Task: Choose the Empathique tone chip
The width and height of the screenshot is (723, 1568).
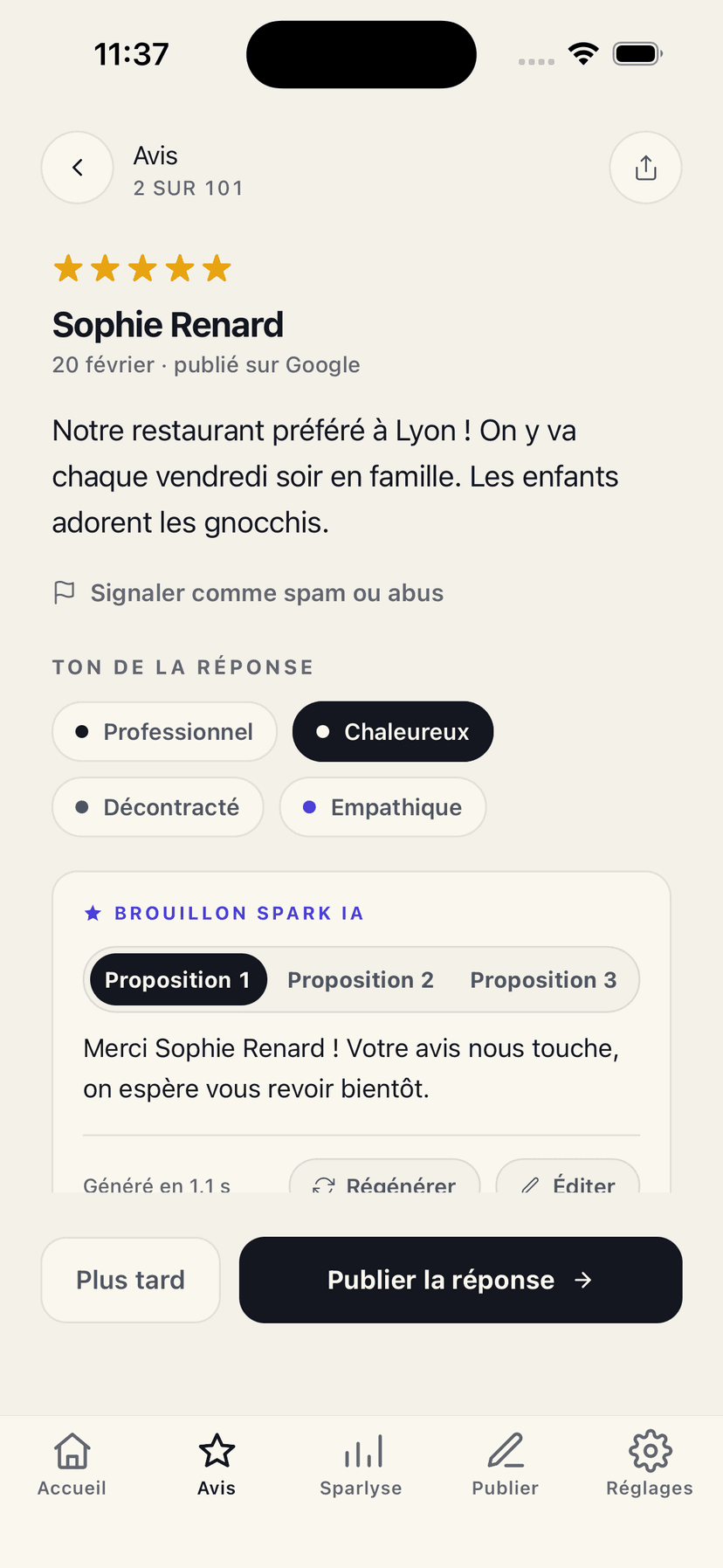Action: click(382, 807)
